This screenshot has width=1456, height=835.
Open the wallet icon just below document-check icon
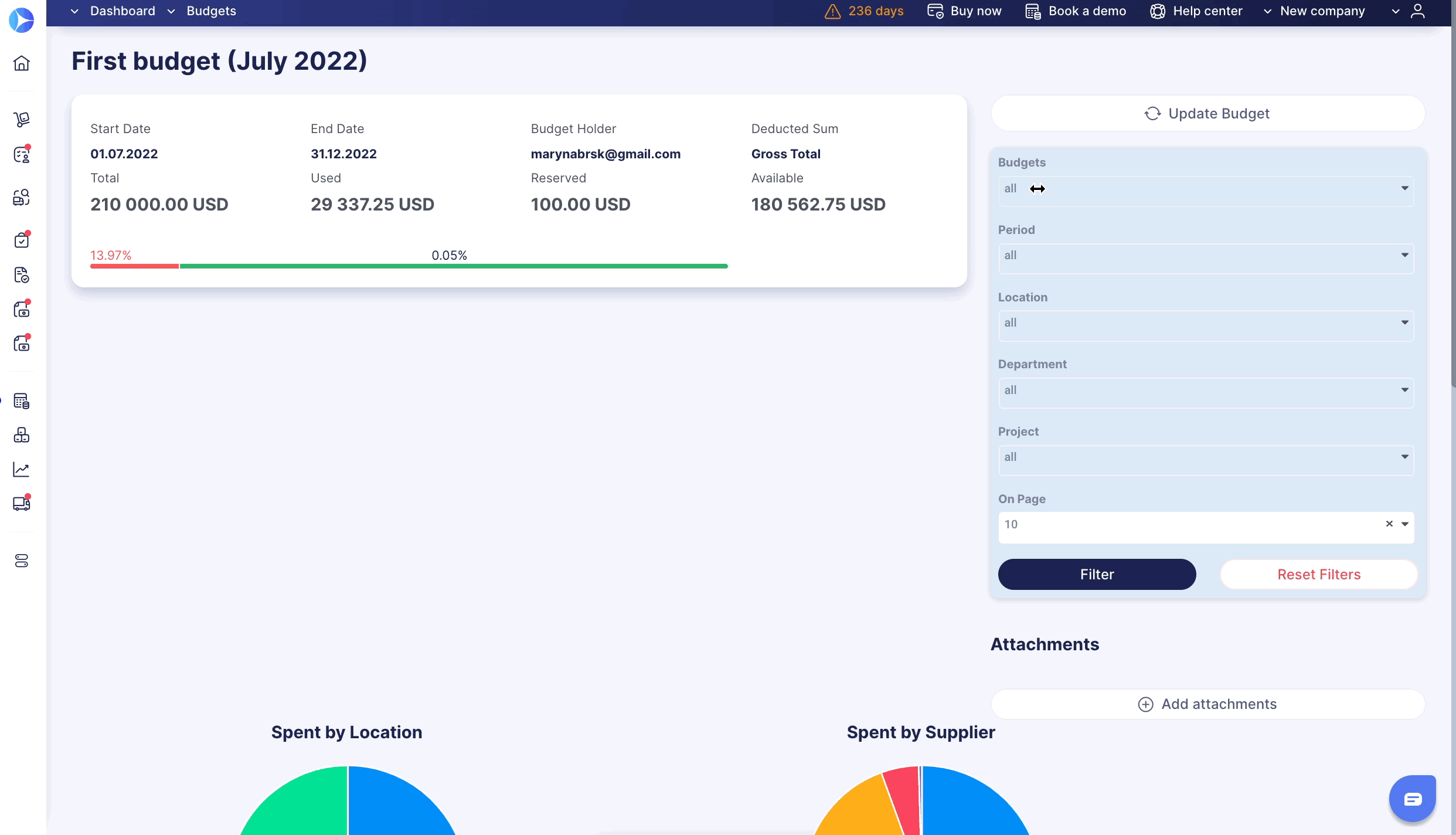pyautogui.click(x=22, y=309)
